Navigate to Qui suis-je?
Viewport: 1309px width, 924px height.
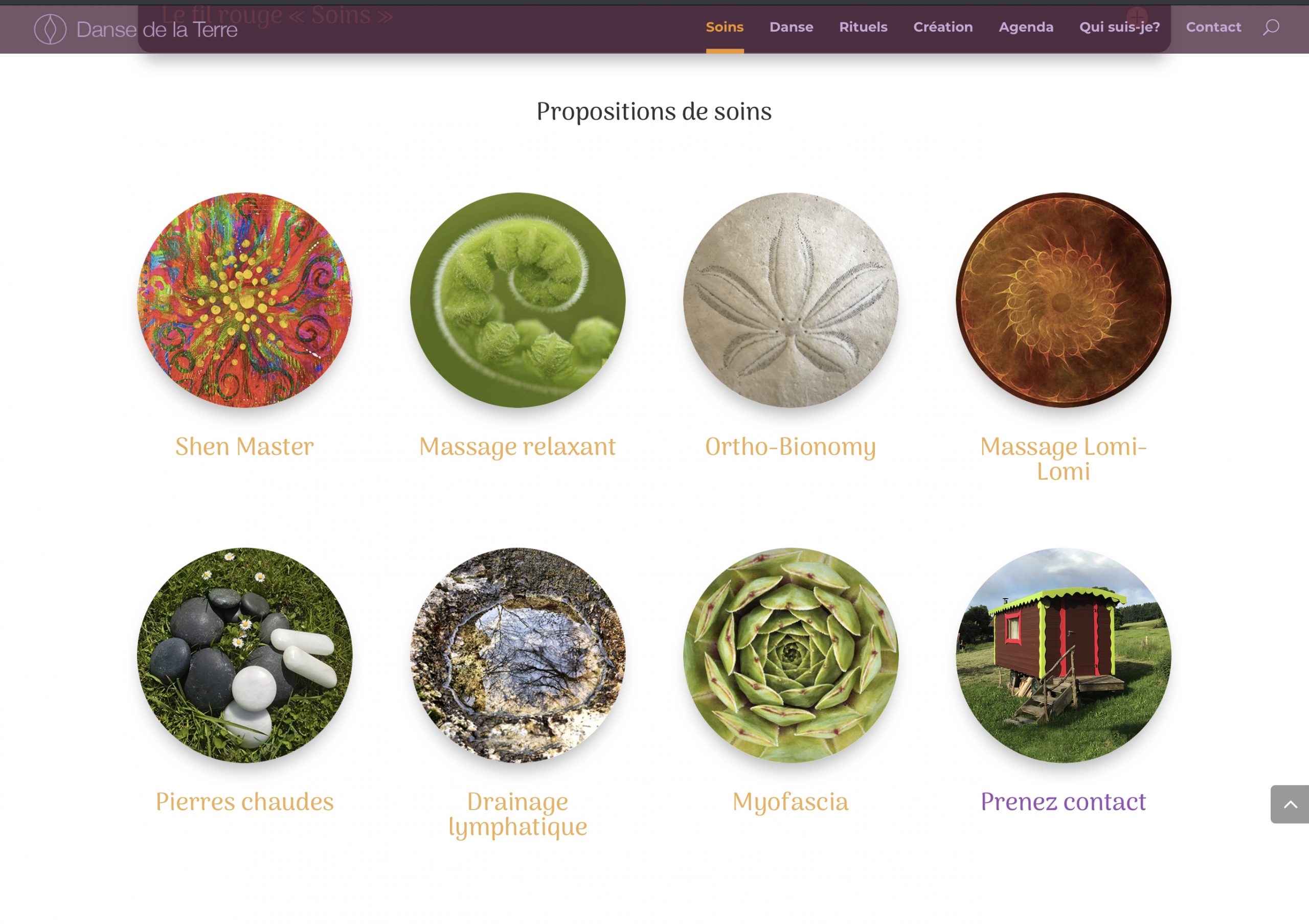pyautogui.click(x=1119, y=28)
